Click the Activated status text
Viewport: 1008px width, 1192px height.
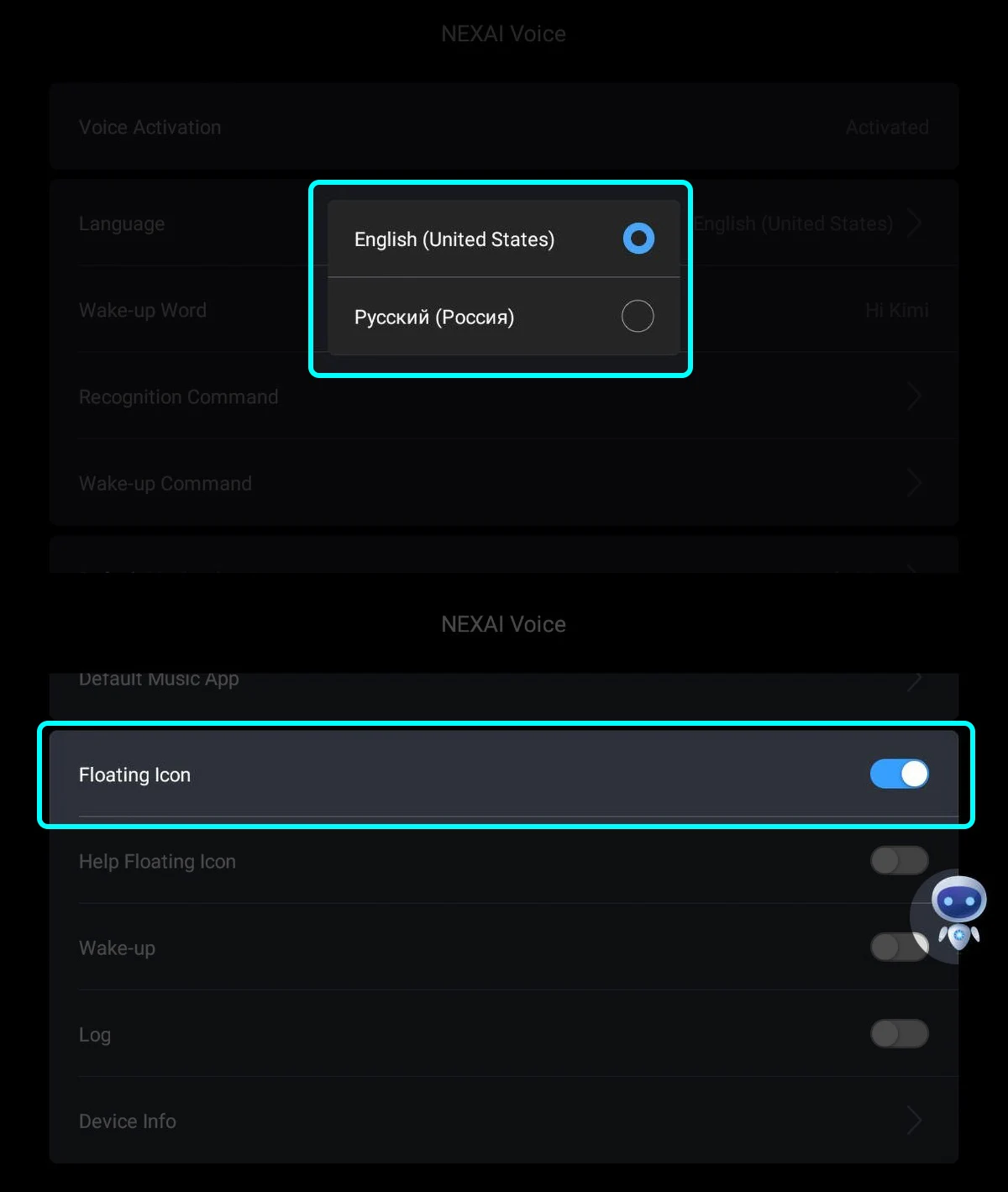pos(887,127)
